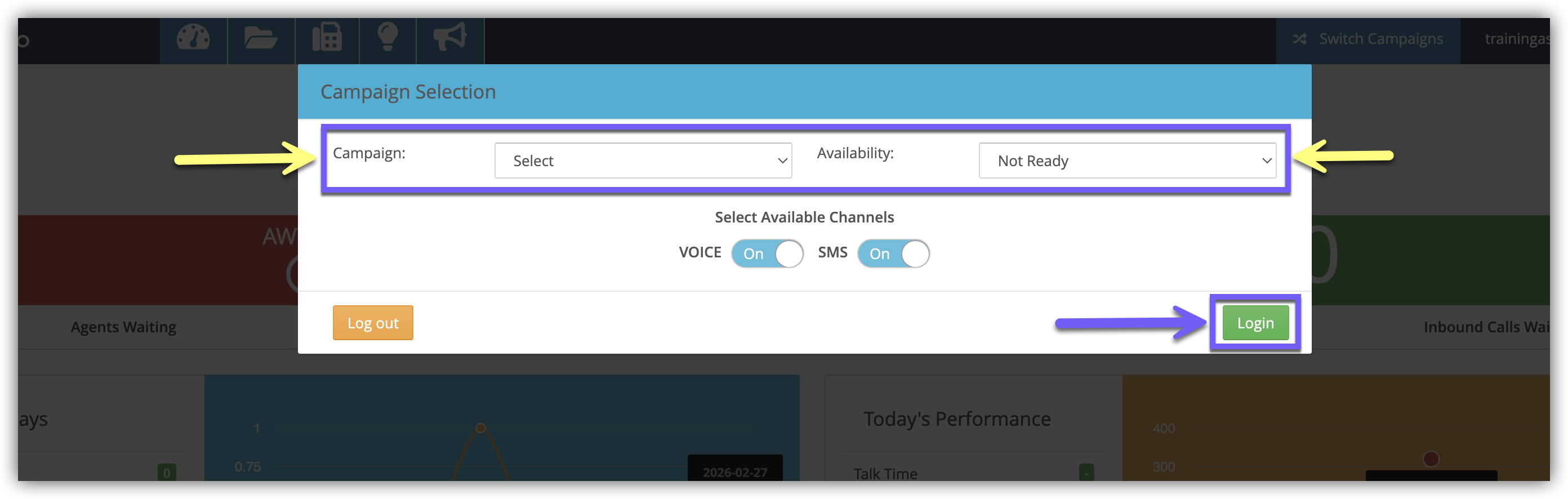Open the folder icon in top bar
This screenshot has height=499, width=1568.
pyautogui.click(x=261, y=38)
